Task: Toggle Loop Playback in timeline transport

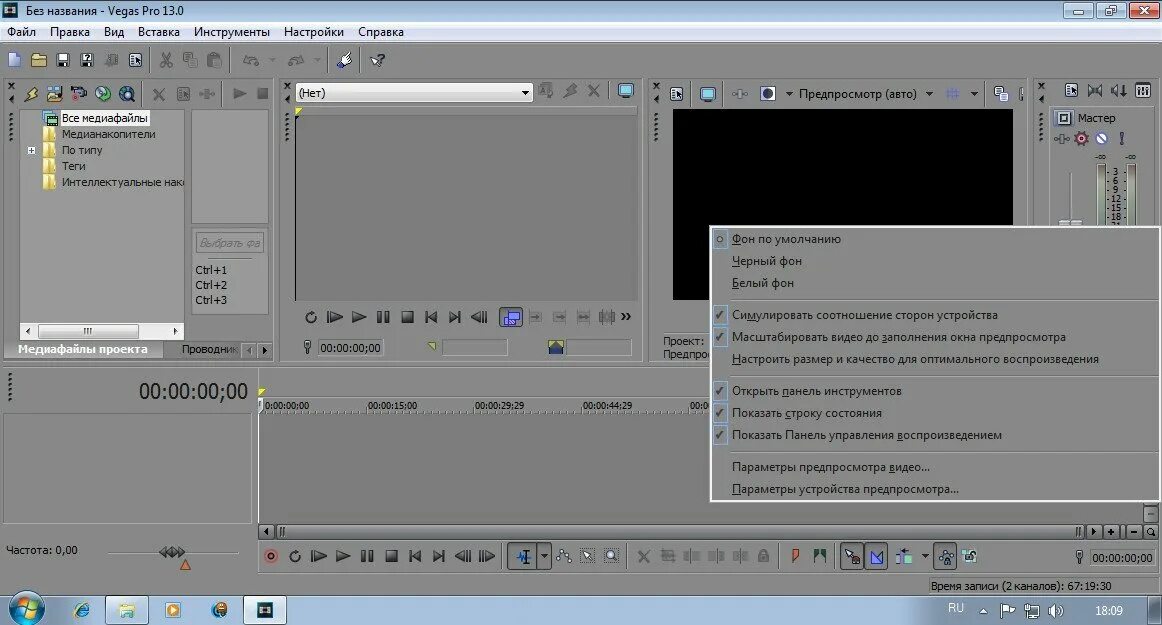Action: [x=295, y=556]
